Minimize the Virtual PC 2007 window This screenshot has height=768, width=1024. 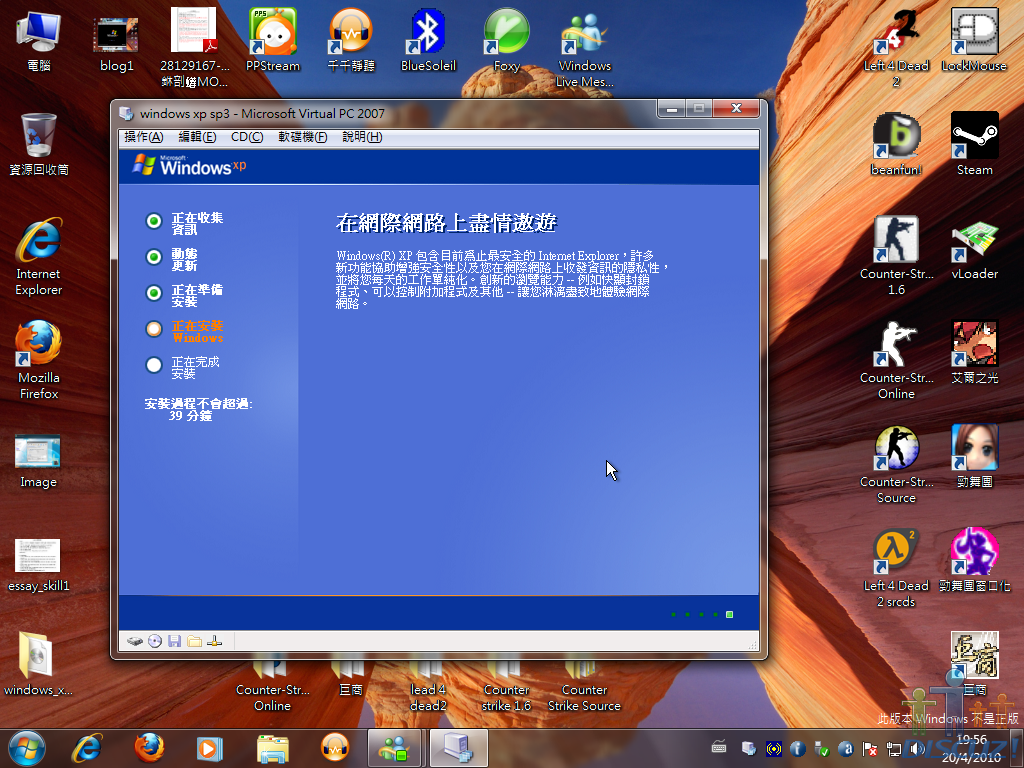tap(671, 108)
